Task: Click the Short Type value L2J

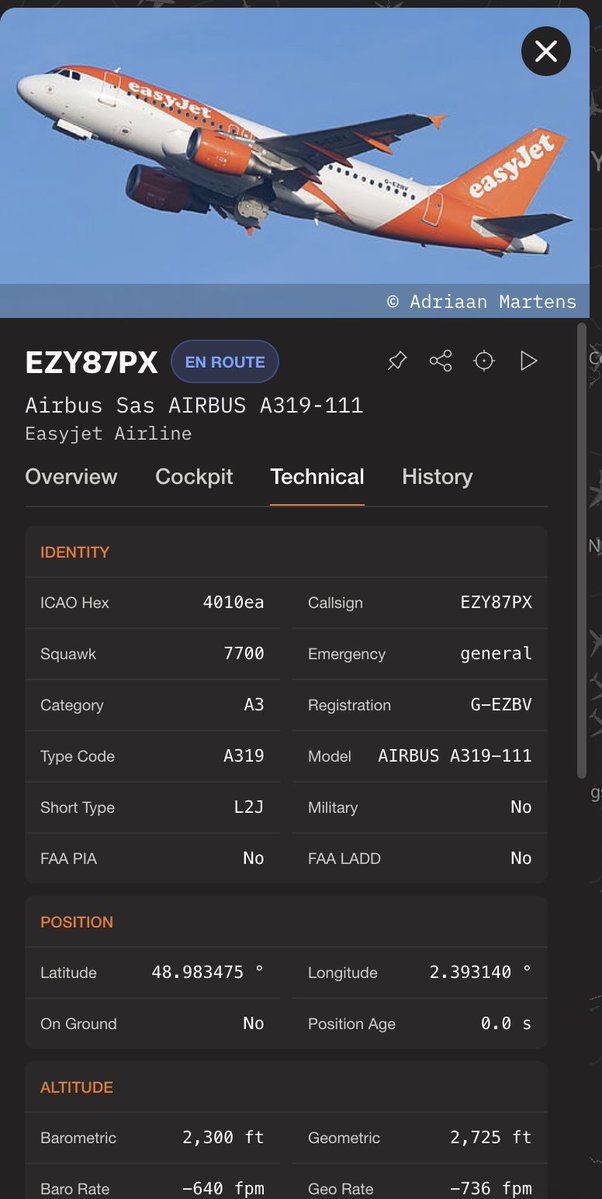Action: click(x=249, y=807)
